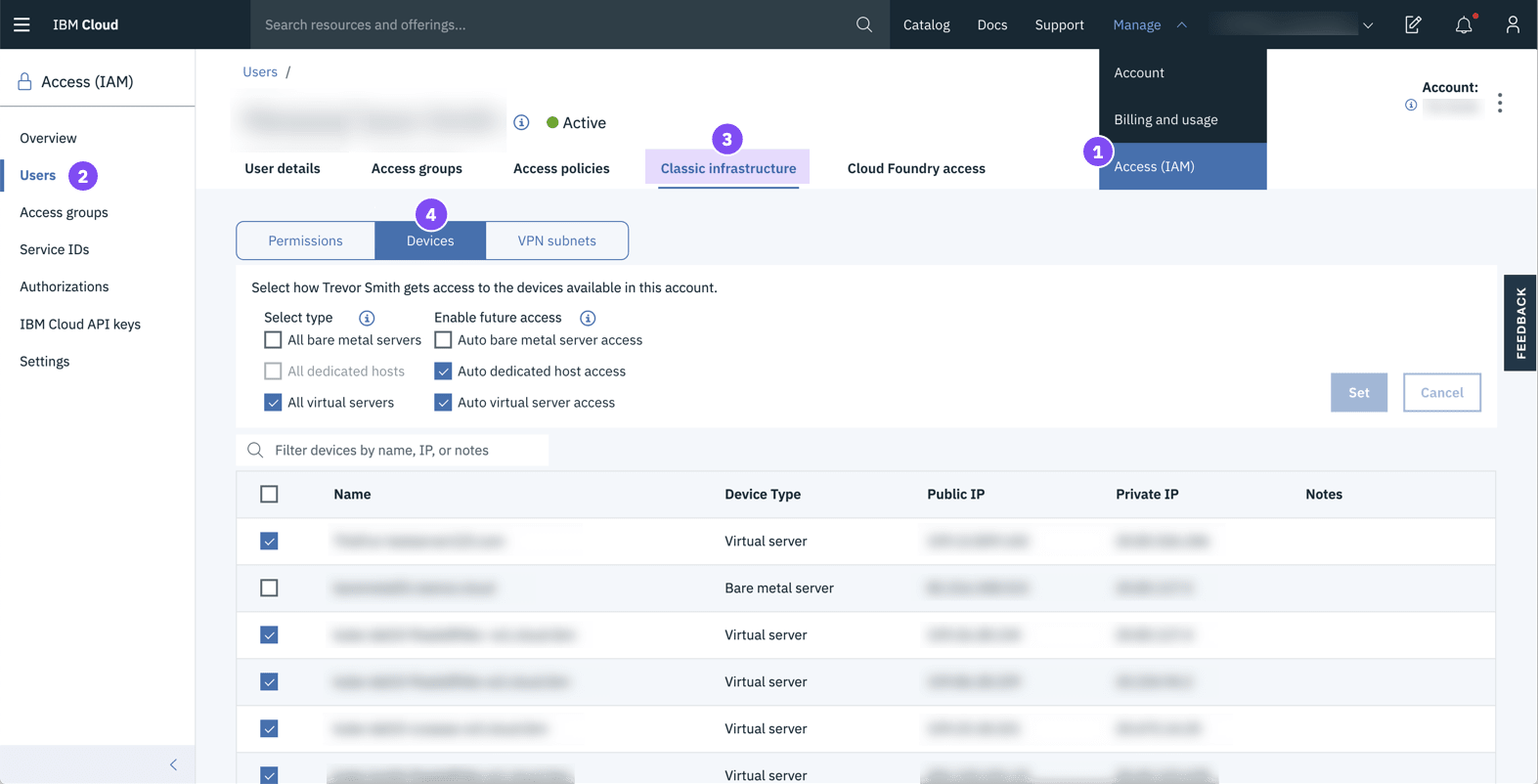
Task: Click the Set button
Action: pyautogui.click(x=1359, y=392)
